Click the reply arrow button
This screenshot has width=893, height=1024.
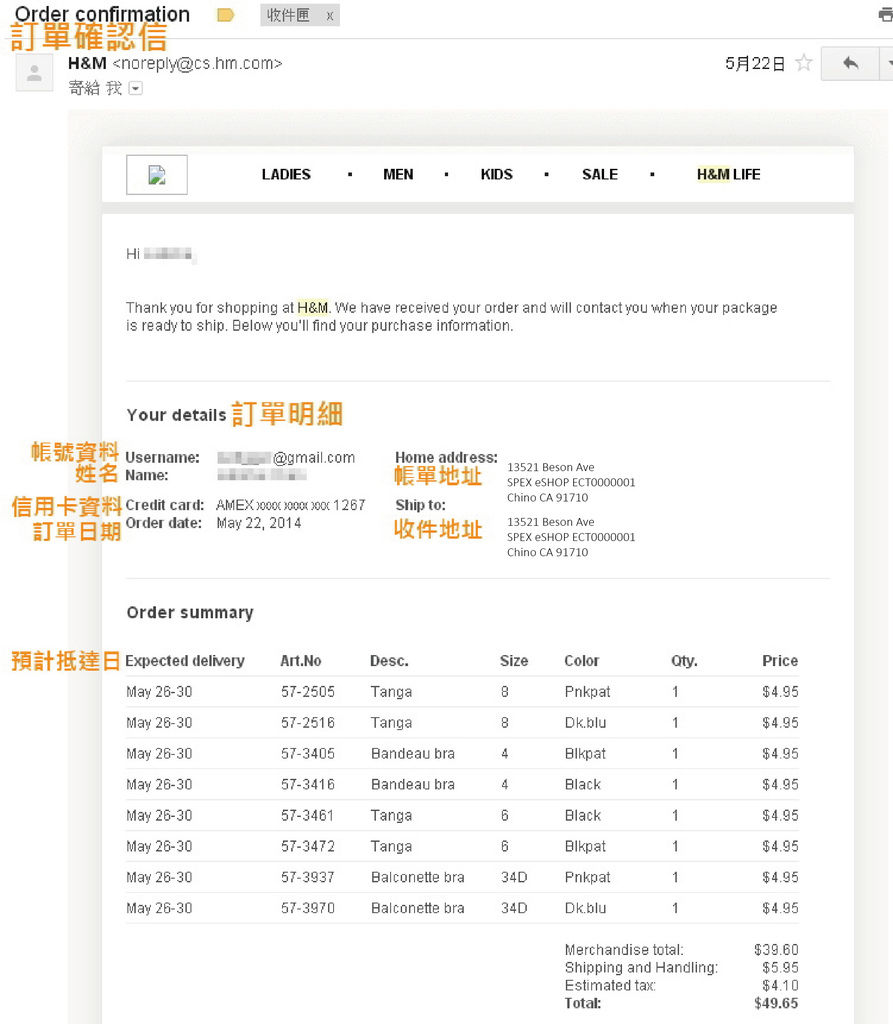pyautogui.click(x=849, y=63)
